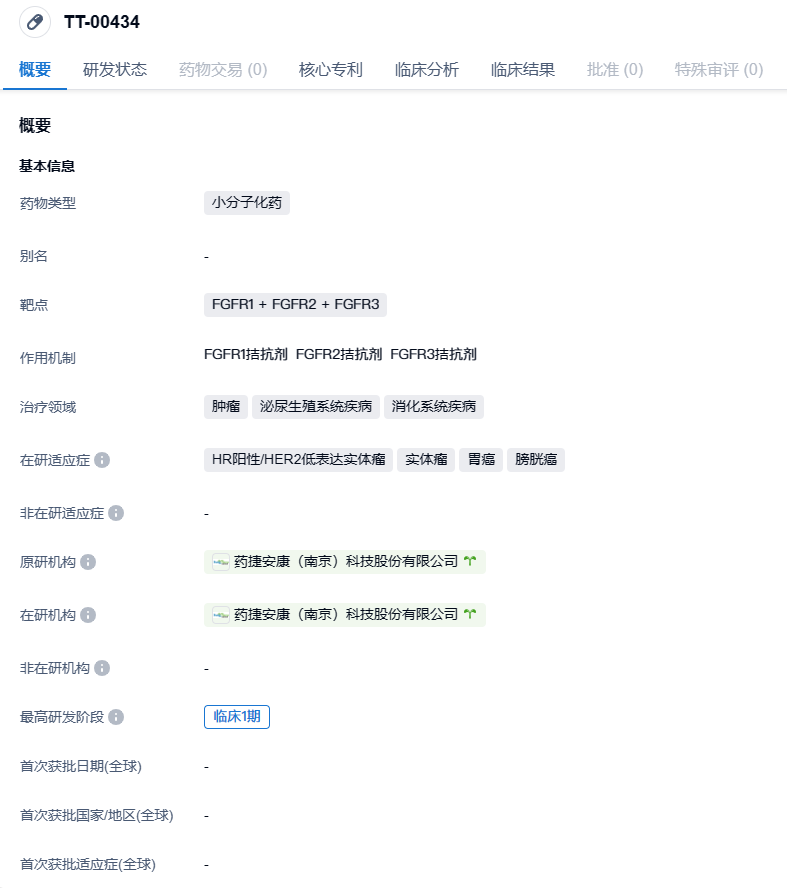
Task: Click info icon next to 最高研发阶段
Action: pos(116,717)
